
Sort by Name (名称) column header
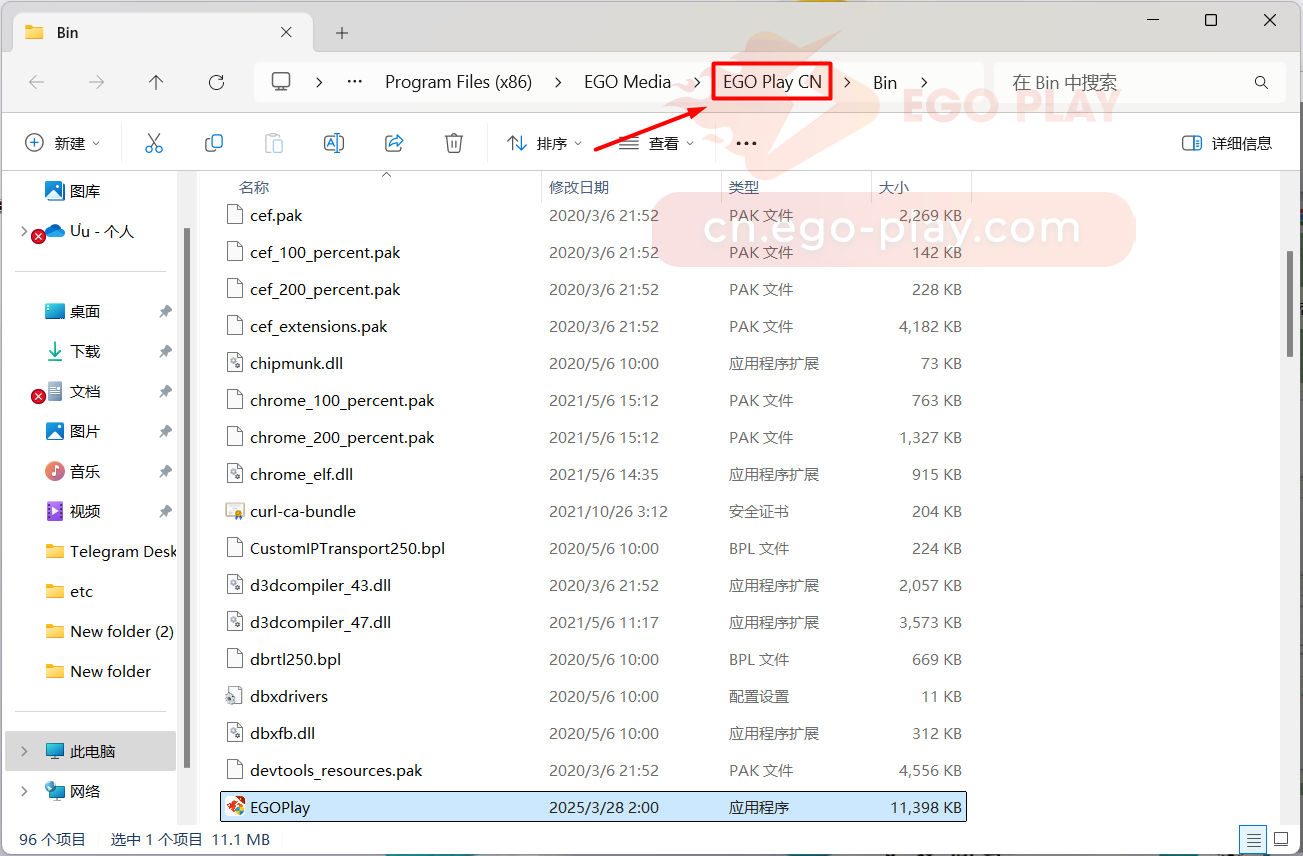click(x=254, y=187)
